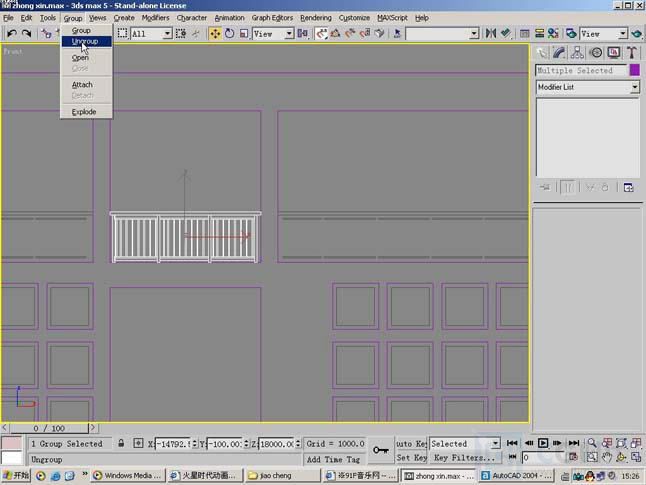Open the Key Filters dialog
Viewport: 646px width, 485px height.
[x=464, y=458]
